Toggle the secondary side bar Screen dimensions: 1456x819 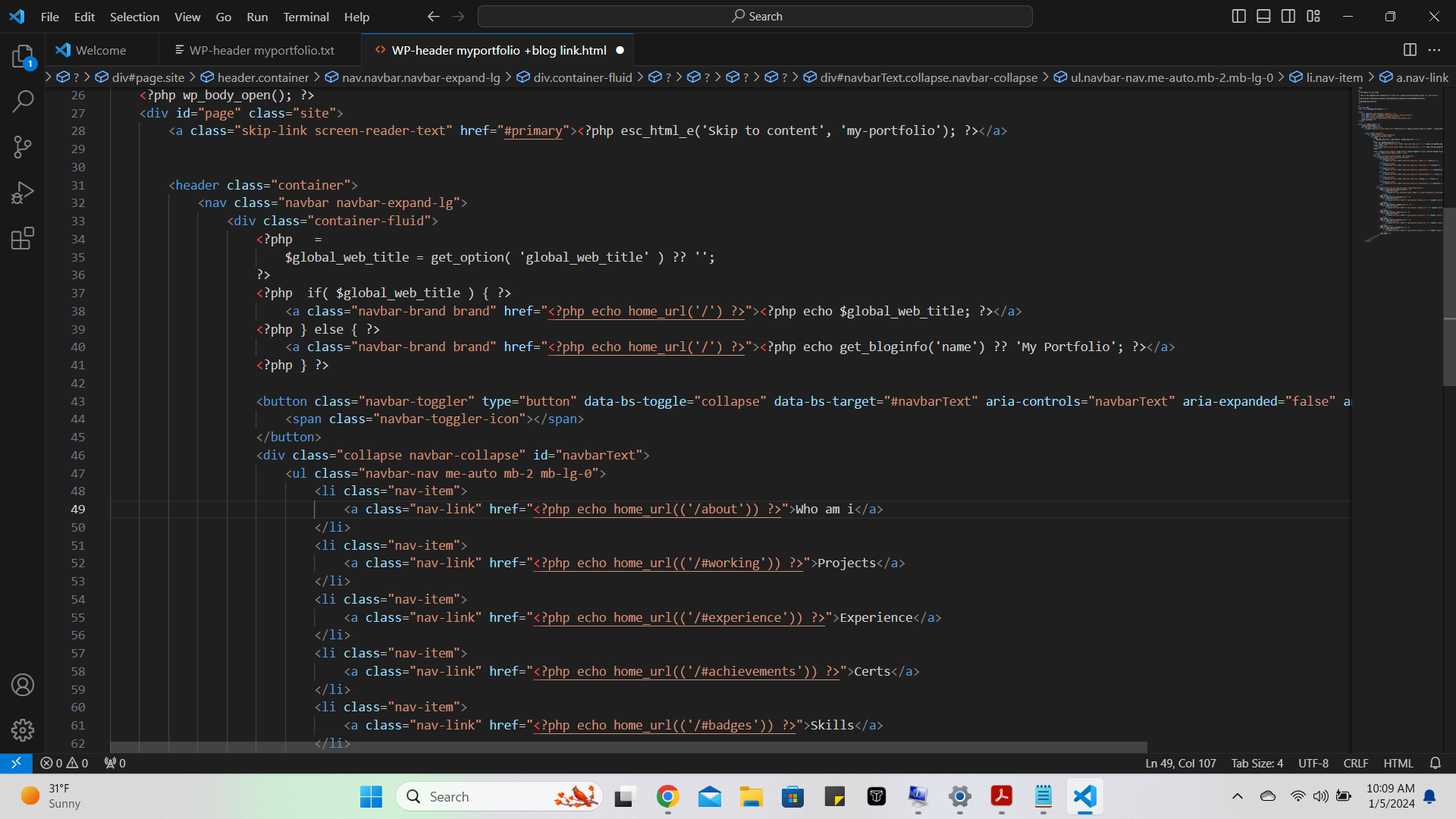1288,17
